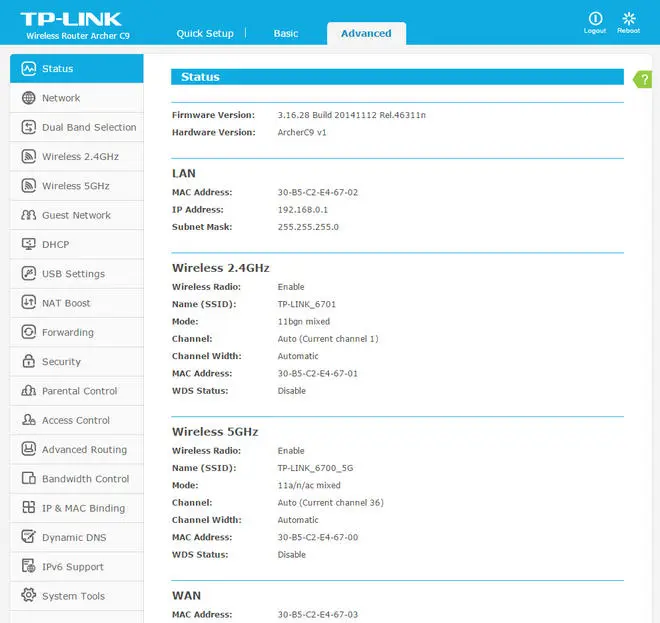This screenshot has width=660, height=623.
Task: Open the NAT Boost icon
Action: [x=28, y=303]
